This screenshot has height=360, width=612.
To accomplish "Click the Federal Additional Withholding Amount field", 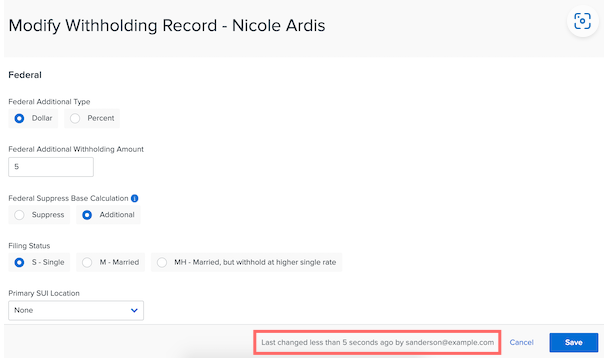I will [x=51, y=167].
